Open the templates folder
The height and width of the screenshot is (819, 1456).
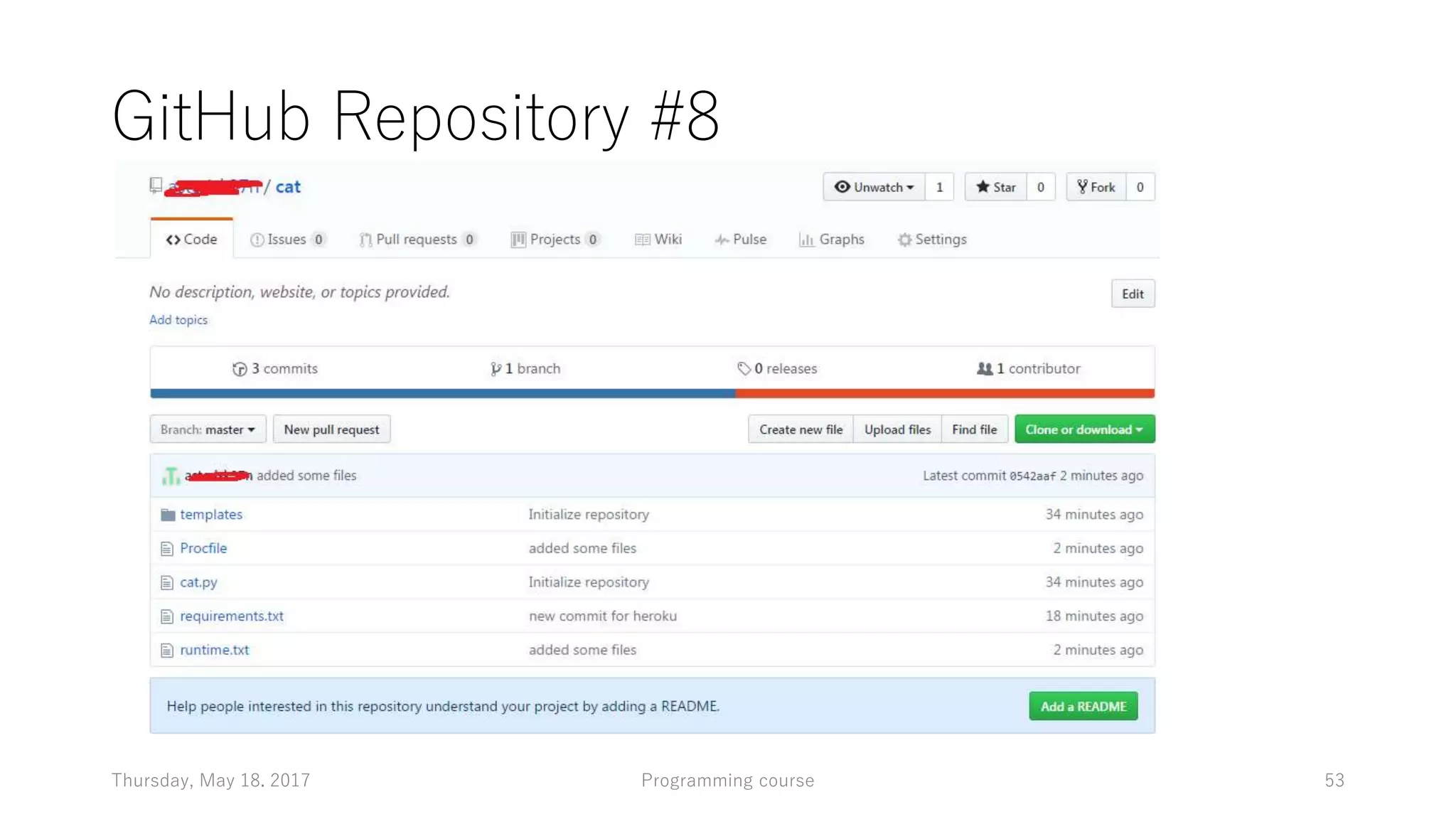coord(211,515)
